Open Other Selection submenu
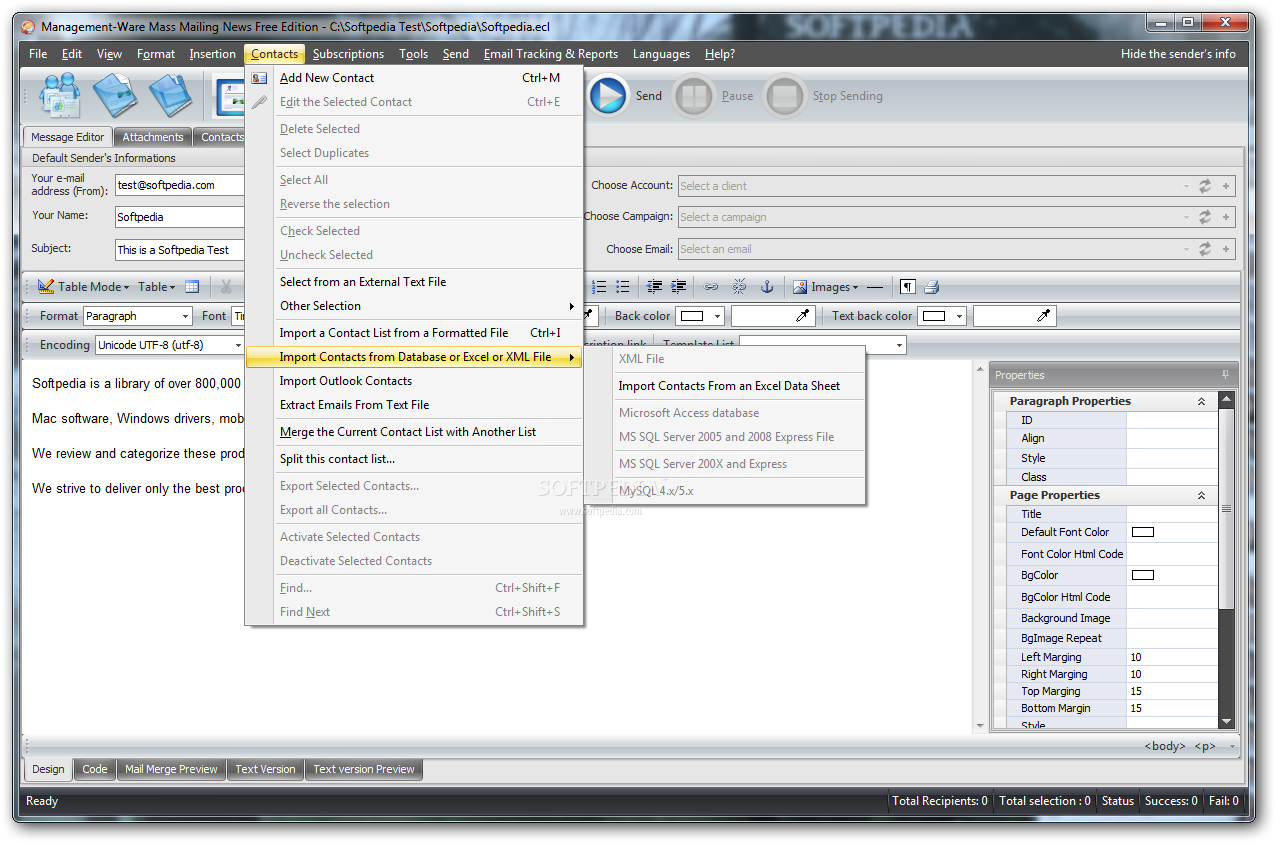Image resolution: width=1276 pixels, height=843 pixels. 414,306
